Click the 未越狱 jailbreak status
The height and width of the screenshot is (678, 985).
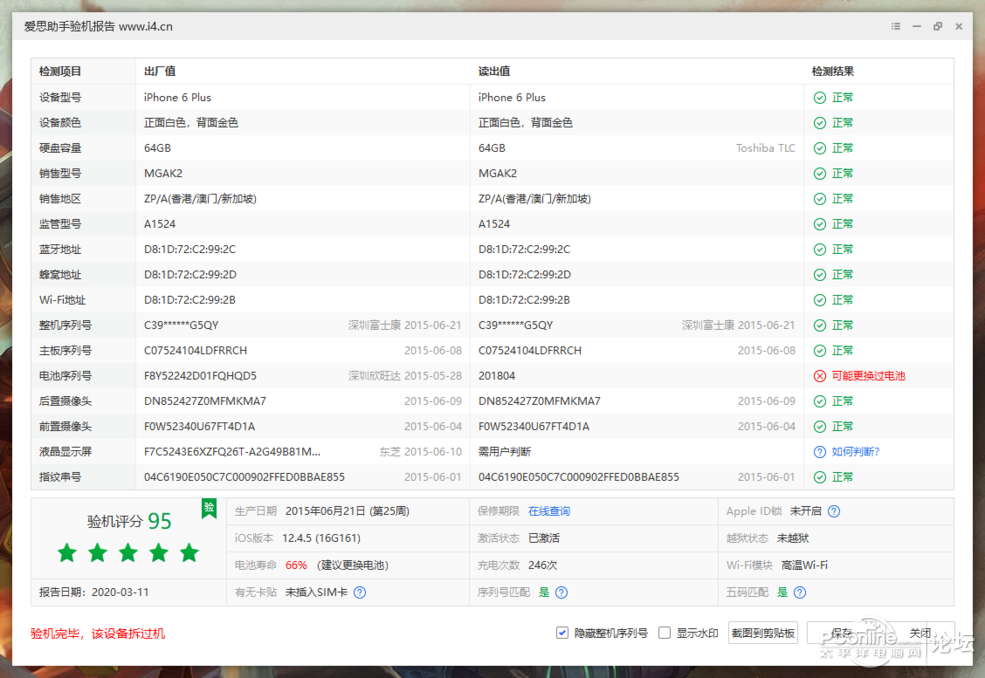pos(793,539)
